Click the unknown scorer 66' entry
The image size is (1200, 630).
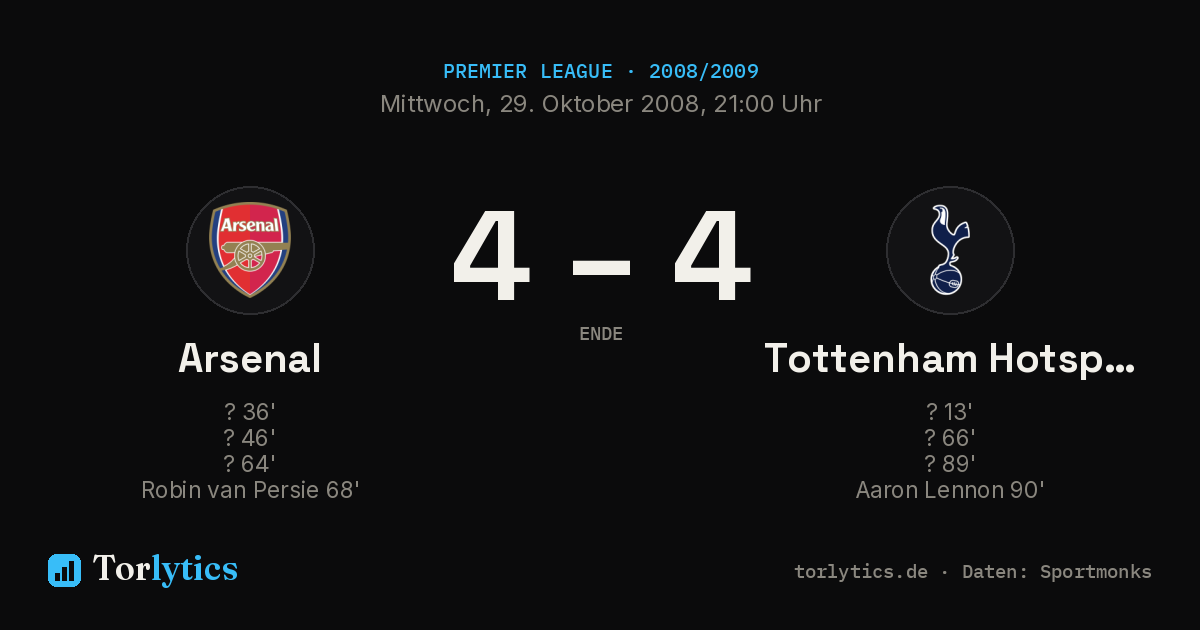pyautogui.click(x=950, y=438)
